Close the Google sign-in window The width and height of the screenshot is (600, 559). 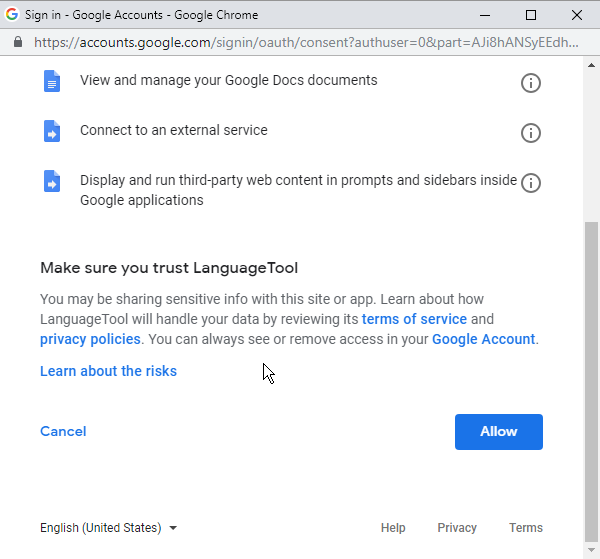coord(577,15)
